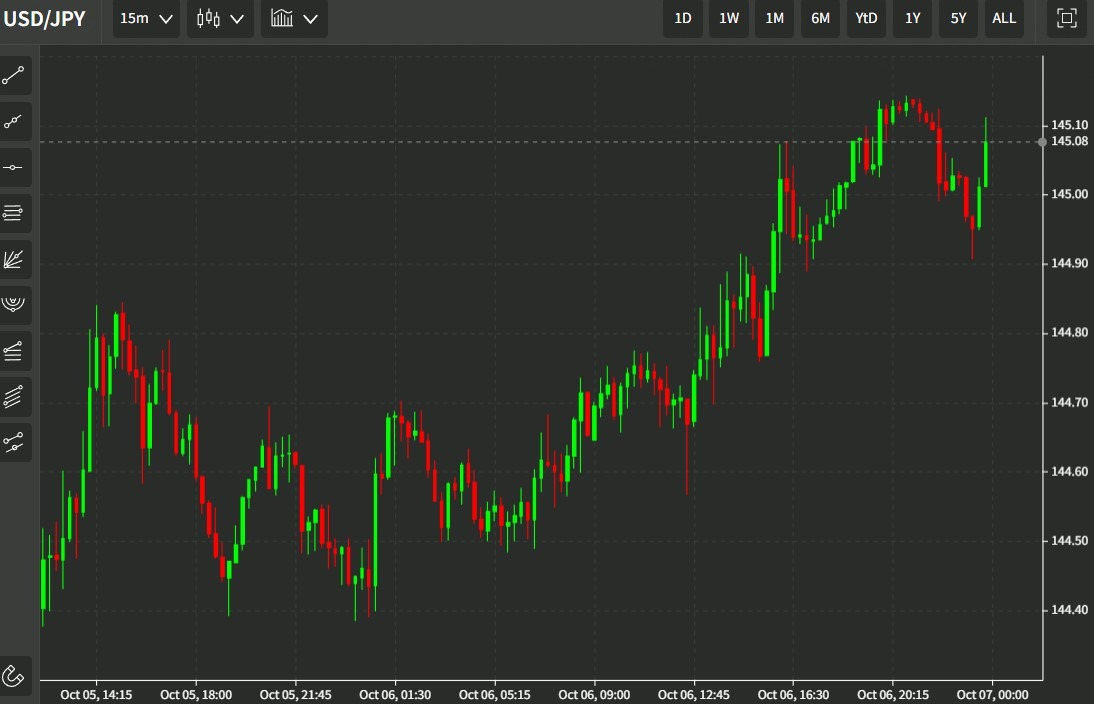1094x704 pixels.
Task: Open the 15m interval dropdown
Action: 146,19
